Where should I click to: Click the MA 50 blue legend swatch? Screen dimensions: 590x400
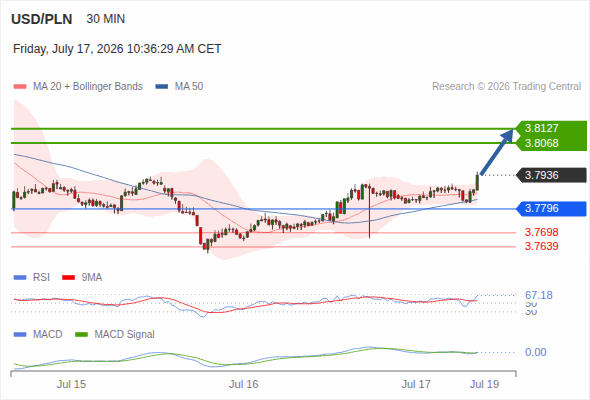click(161, 87)
